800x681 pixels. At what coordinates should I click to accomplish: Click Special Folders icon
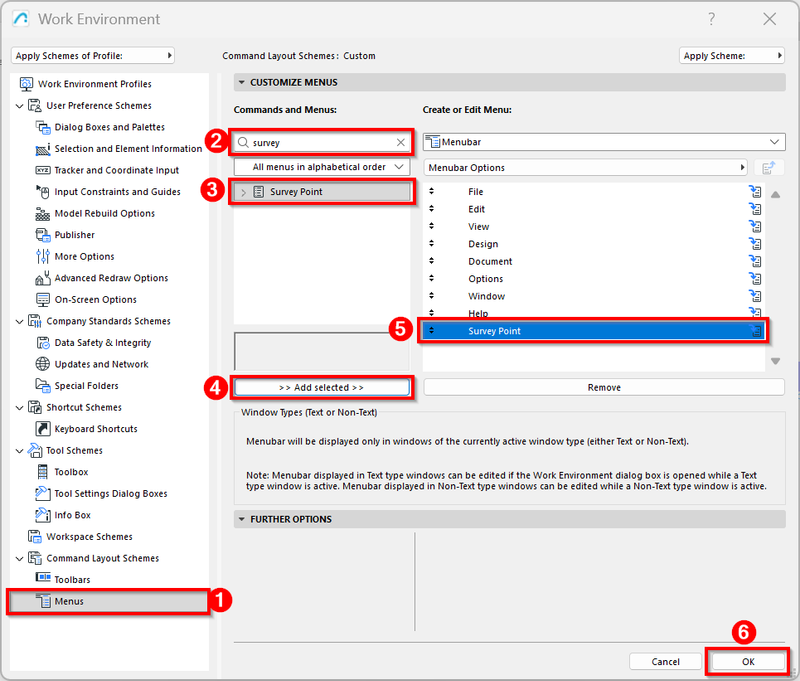[43, 385]
